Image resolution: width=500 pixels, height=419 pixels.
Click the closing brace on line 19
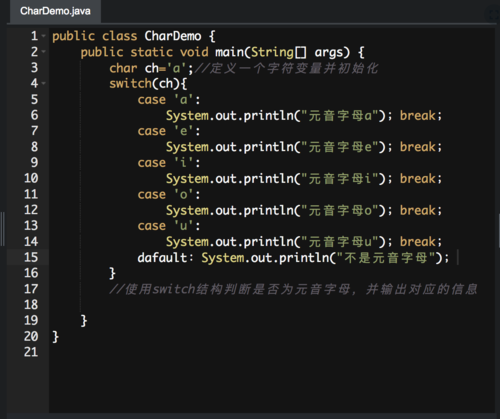[84, 321]
